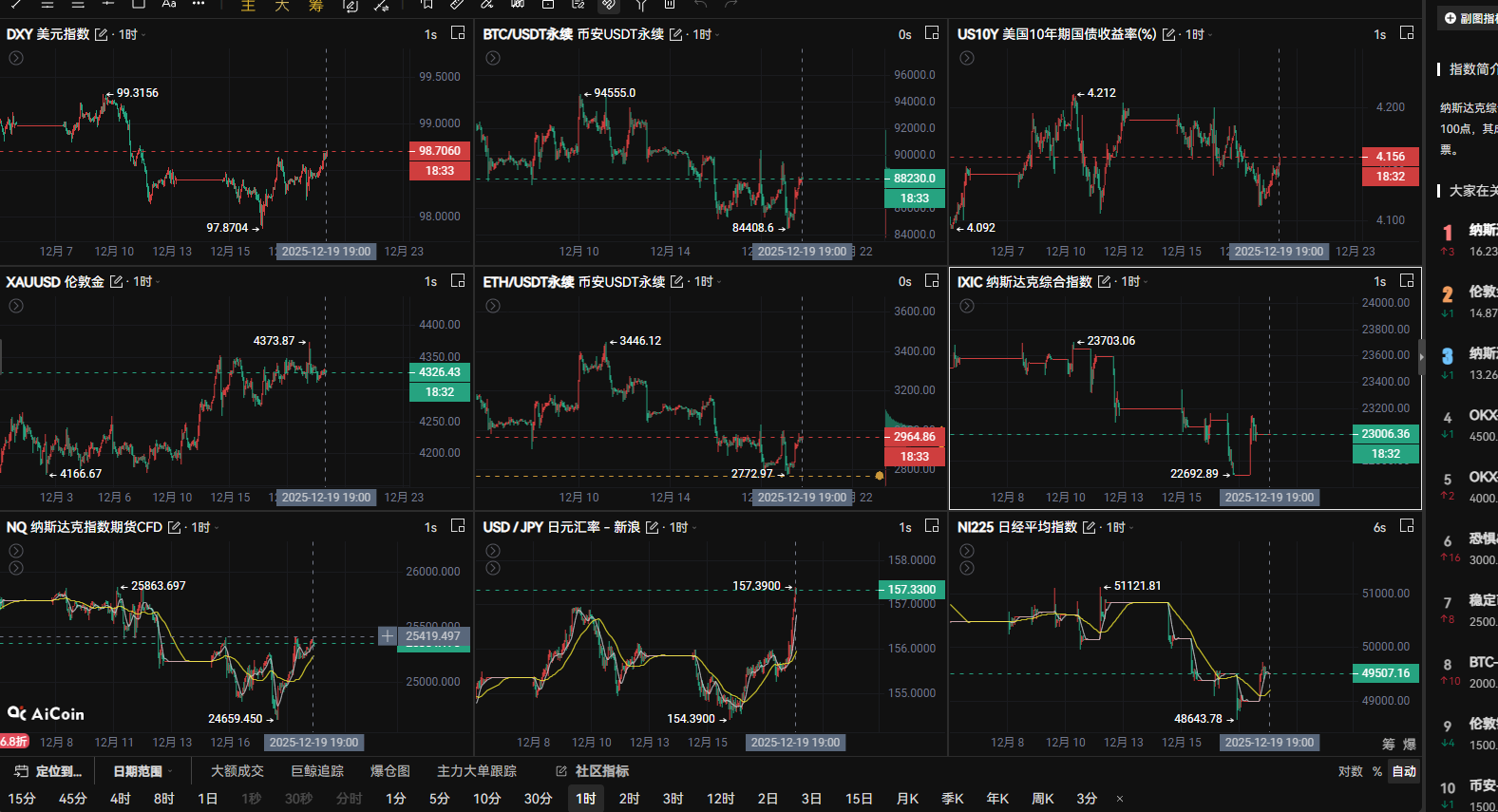Click the round arrow icon in ETH/USDT chart
The width and height of the screenshot is (1498, 812).
pos(492,306)
